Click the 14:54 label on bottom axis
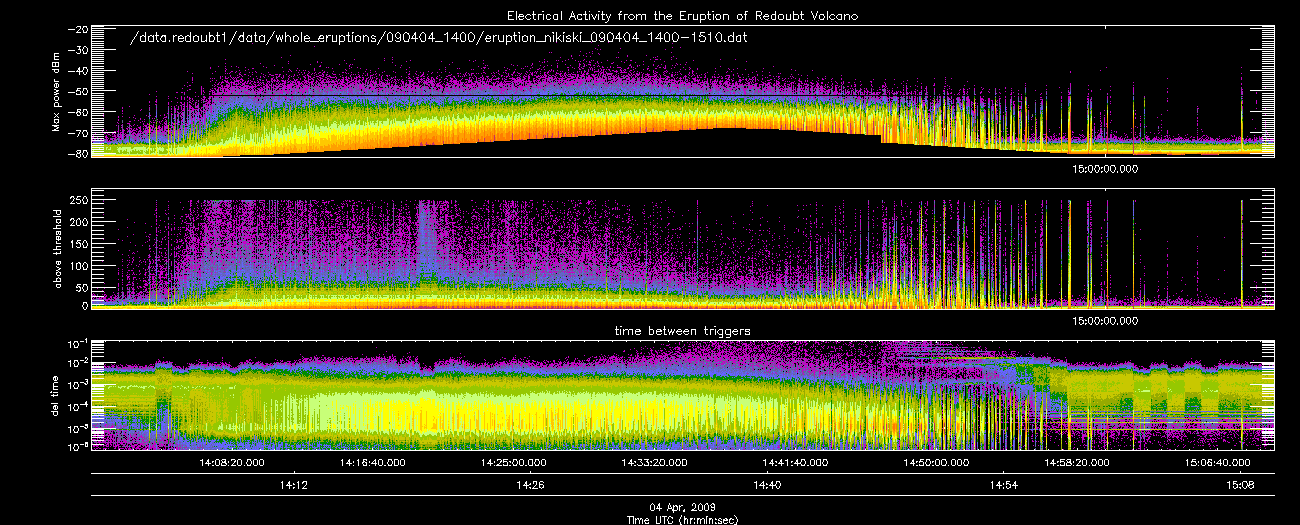The width and height of the screenshot is (1300, 525). coord(1004,485)
